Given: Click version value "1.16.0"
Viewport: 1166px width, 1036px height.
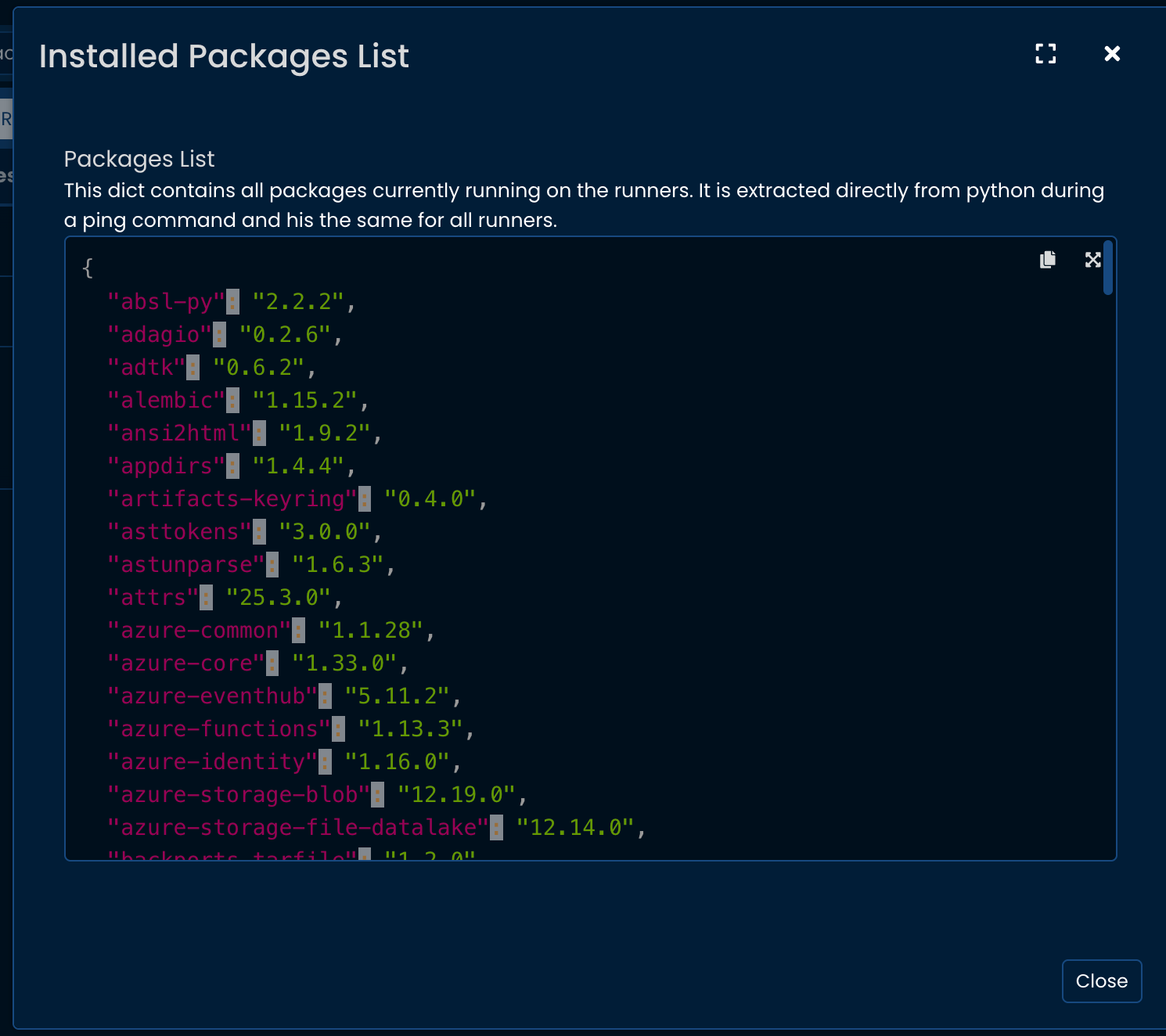Looking at the screenshot, I should click(x=397, y=762).
